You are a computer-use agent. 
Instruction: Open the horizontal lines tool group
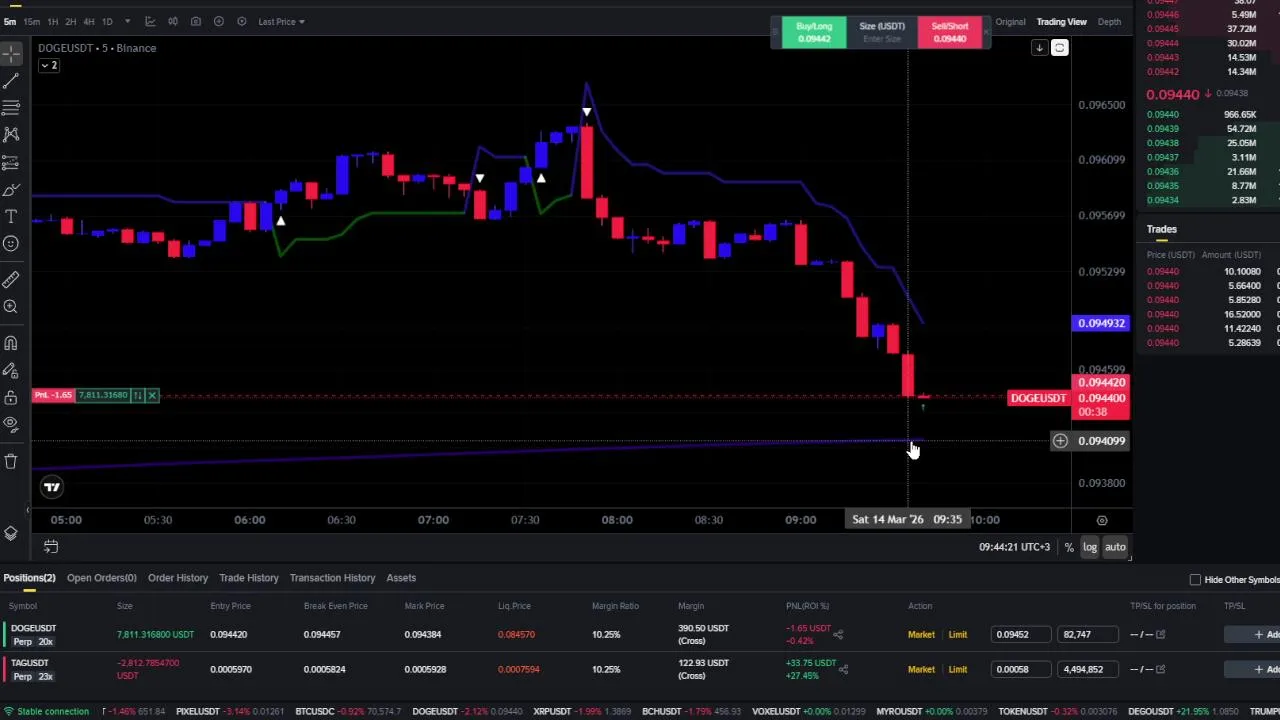[11, 107]
